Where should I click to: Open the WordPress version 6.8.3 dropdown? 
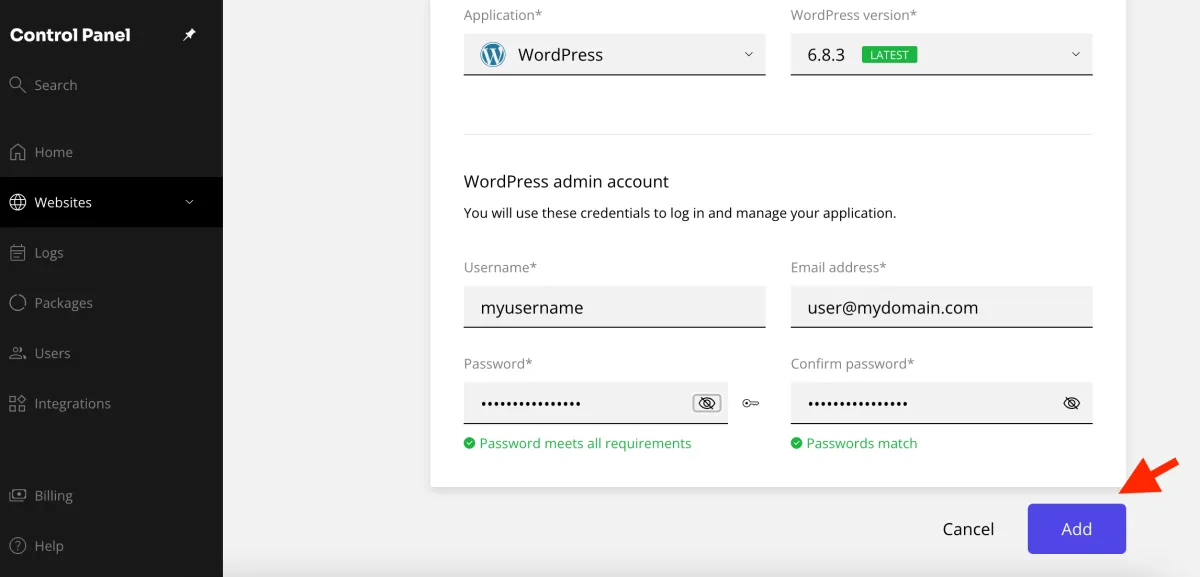pyautogui.click(x=941, y=54)
